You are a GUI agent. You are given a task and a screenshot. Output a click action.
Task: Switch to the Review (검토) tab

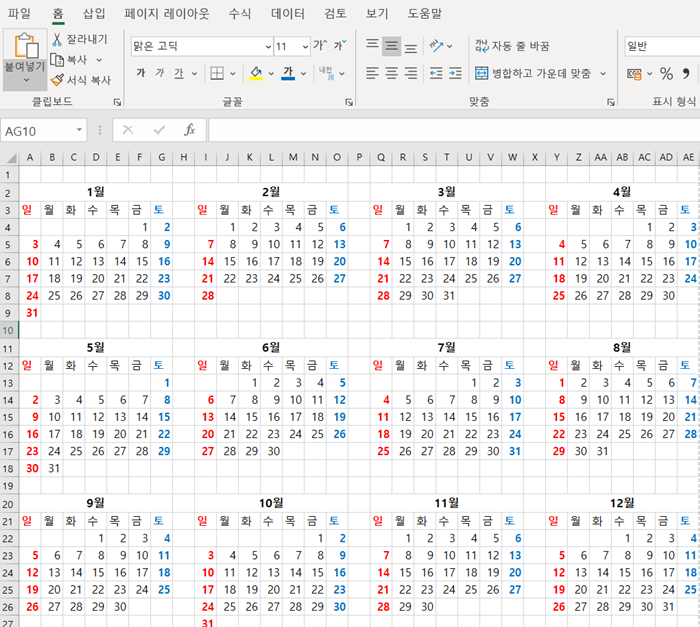335,13
